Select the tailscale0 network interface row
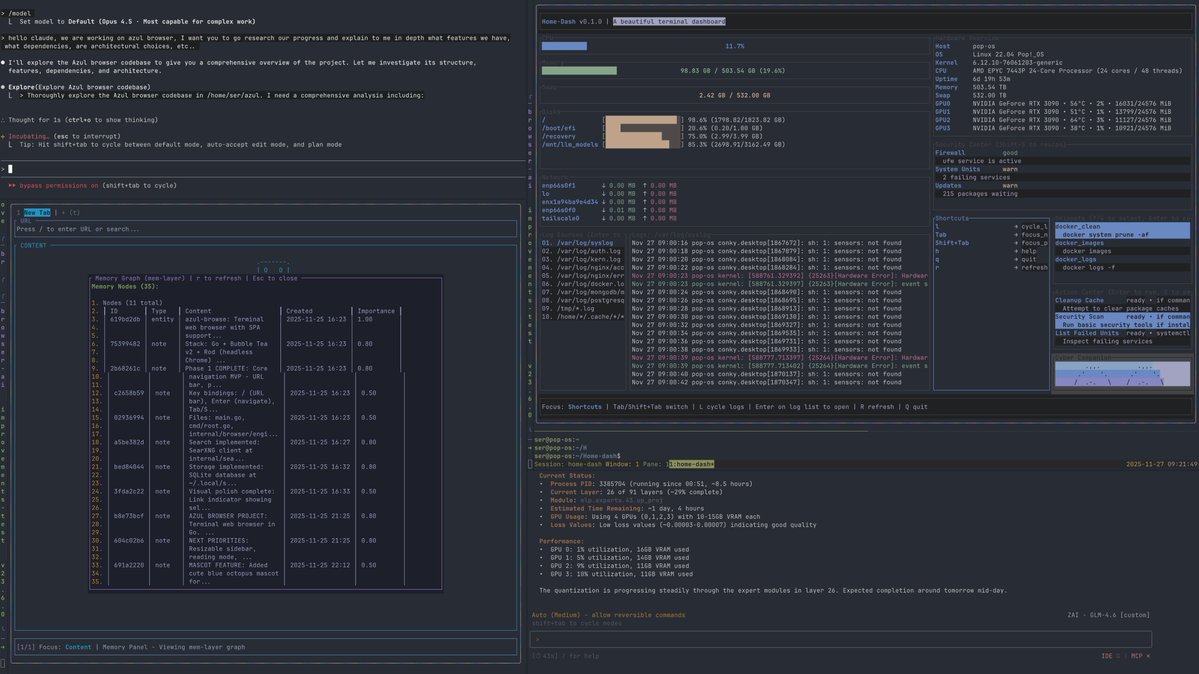The height and width of the screenshot is (674, 1199). coord(609,218)
